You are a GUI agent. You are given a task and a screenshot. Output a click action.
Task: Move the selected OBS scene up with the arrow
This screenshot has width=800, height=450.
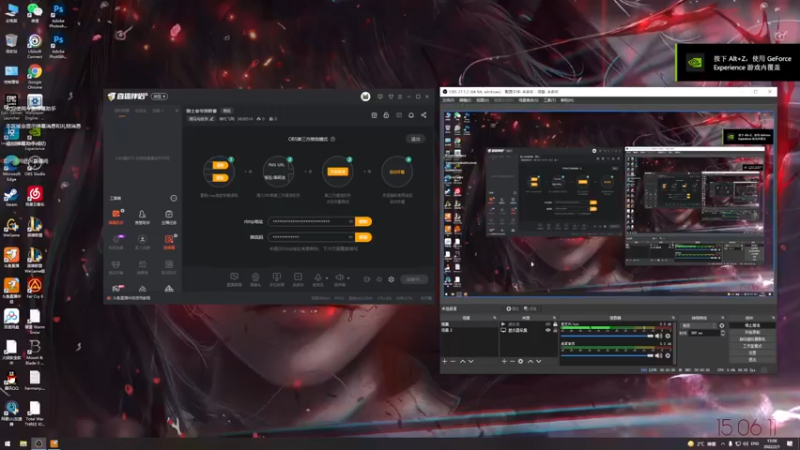(x=463, y=361)
